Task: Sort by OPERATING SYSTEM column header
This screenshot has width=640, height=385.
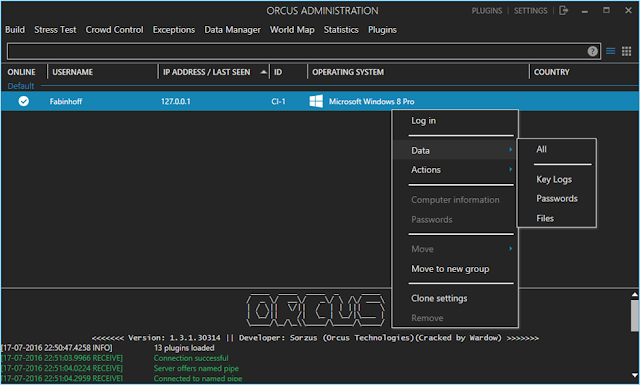Action: click(348, 72)
